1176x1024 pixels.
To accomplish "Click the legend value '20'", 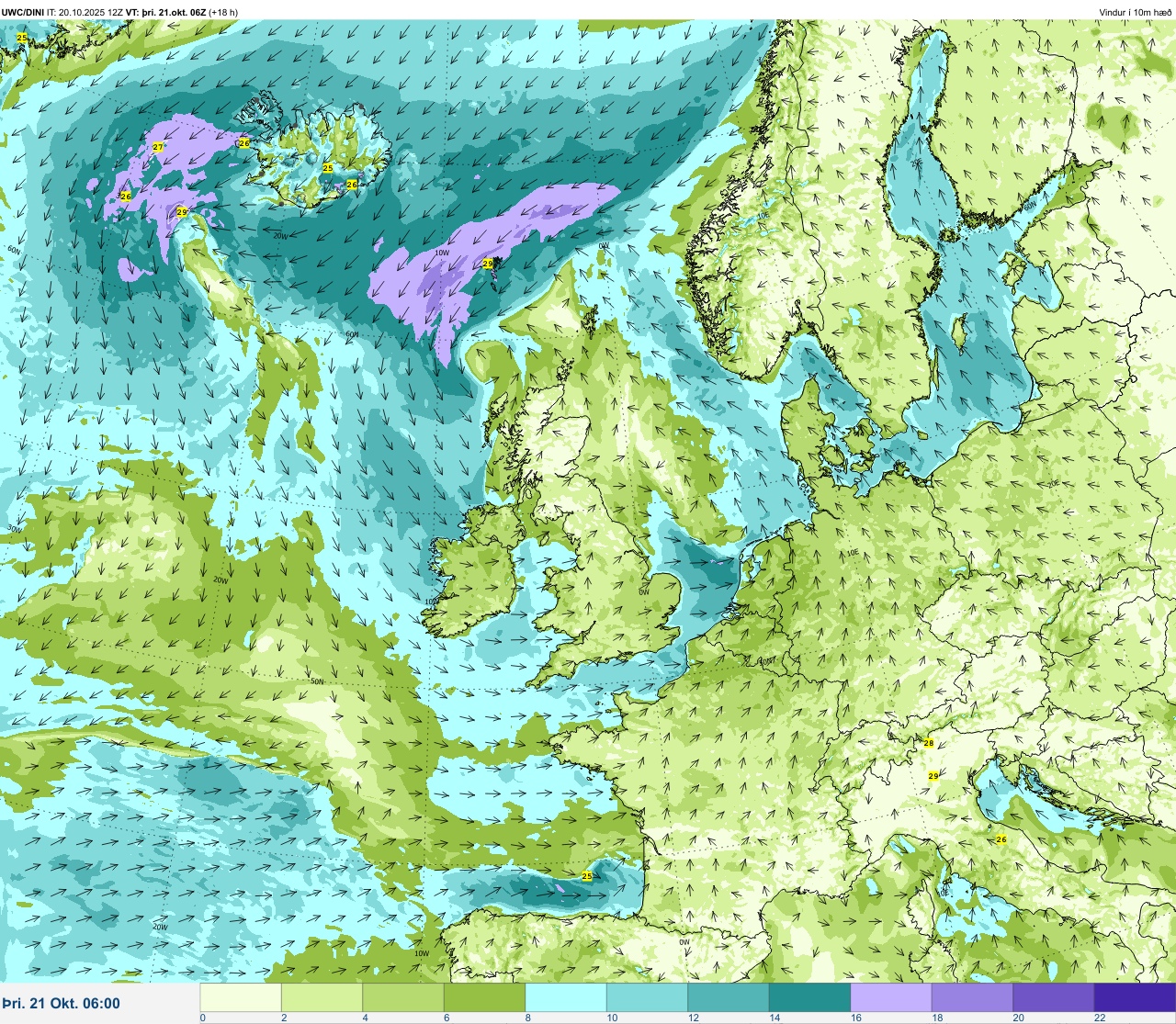I will coord(1018,1018).
